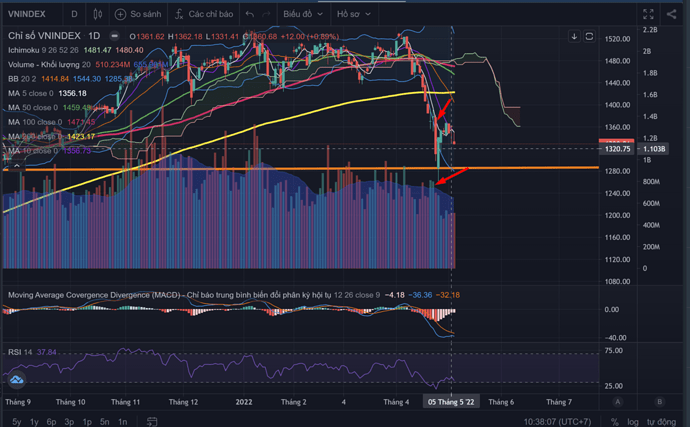Open the candlestick chart style selector
Viewport: 690px width, 427px height.
click(x=98, y=14)
